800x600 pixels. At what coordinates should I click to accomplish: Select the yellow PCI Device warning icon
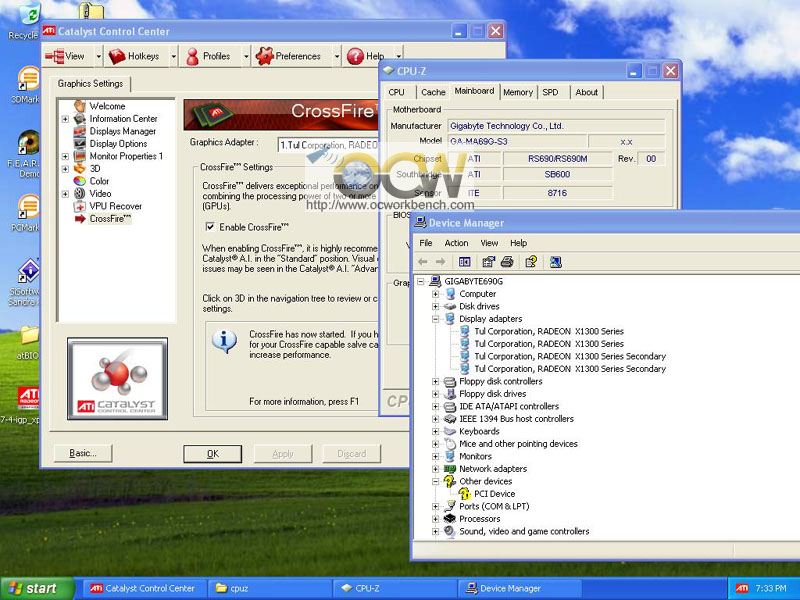click(464, 493)
